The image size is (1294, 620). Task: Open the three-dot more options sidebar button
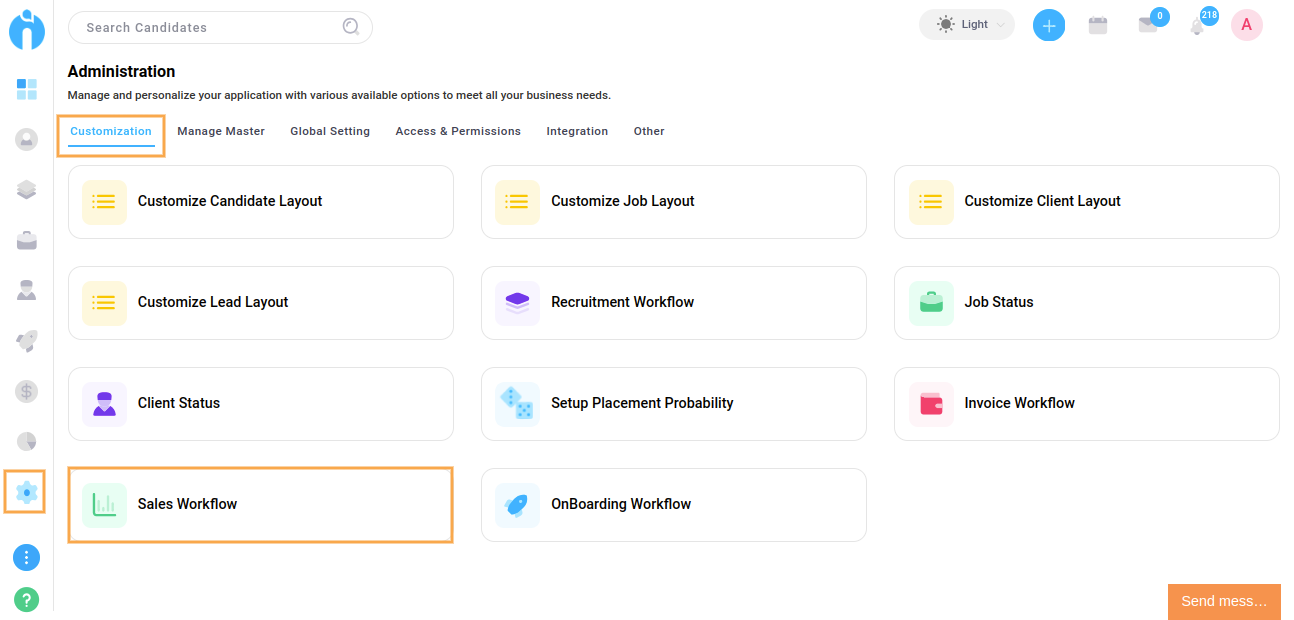(x=27, y=558)
